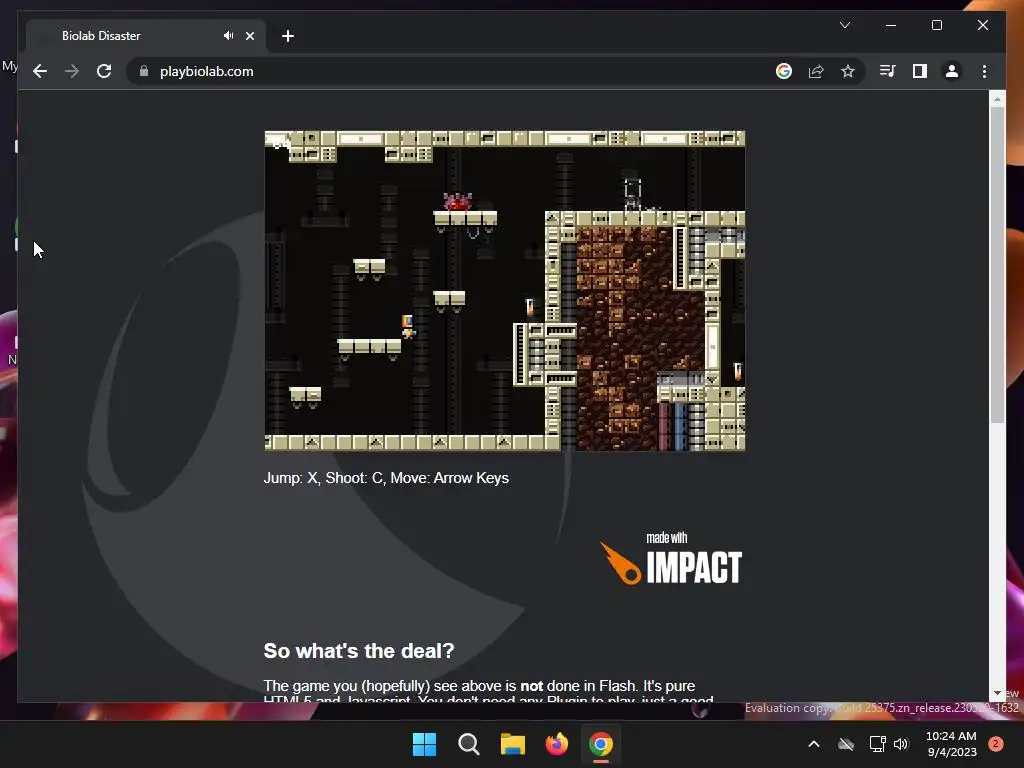The image size is (1024, 768).
Task: Select the Biolab Disaster tab
Action: pos(146,36)
